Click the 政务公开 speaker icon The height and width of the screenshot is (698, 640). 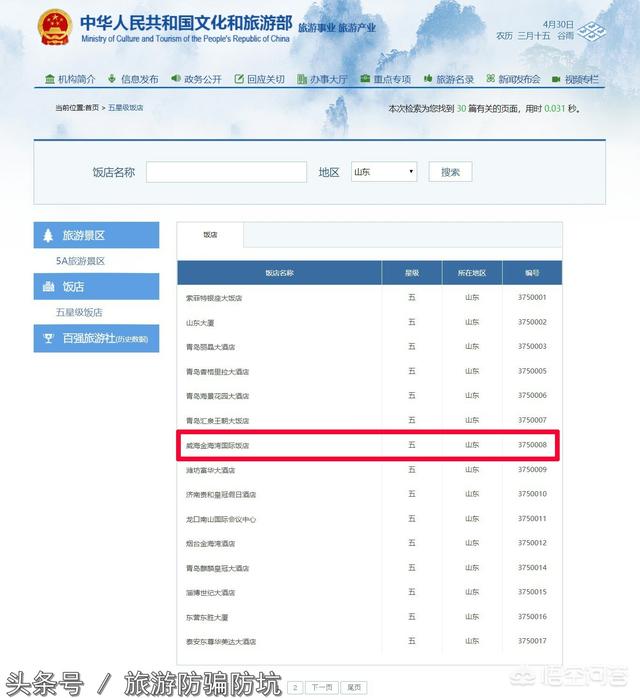coord(176,79)
